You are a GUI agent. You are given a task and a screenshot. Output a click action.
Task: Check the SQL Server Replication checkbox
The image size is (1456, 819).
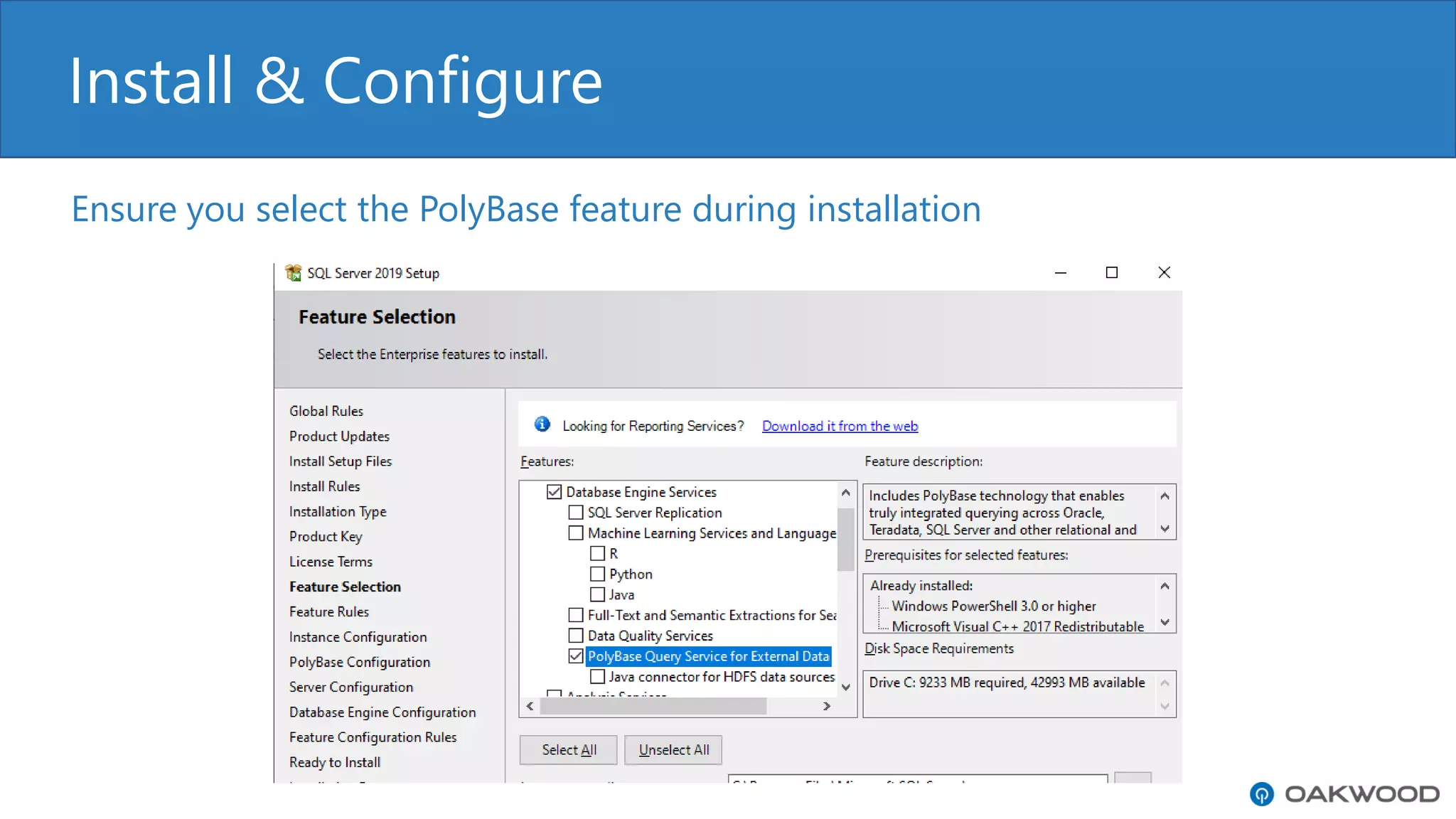[576, 513]
